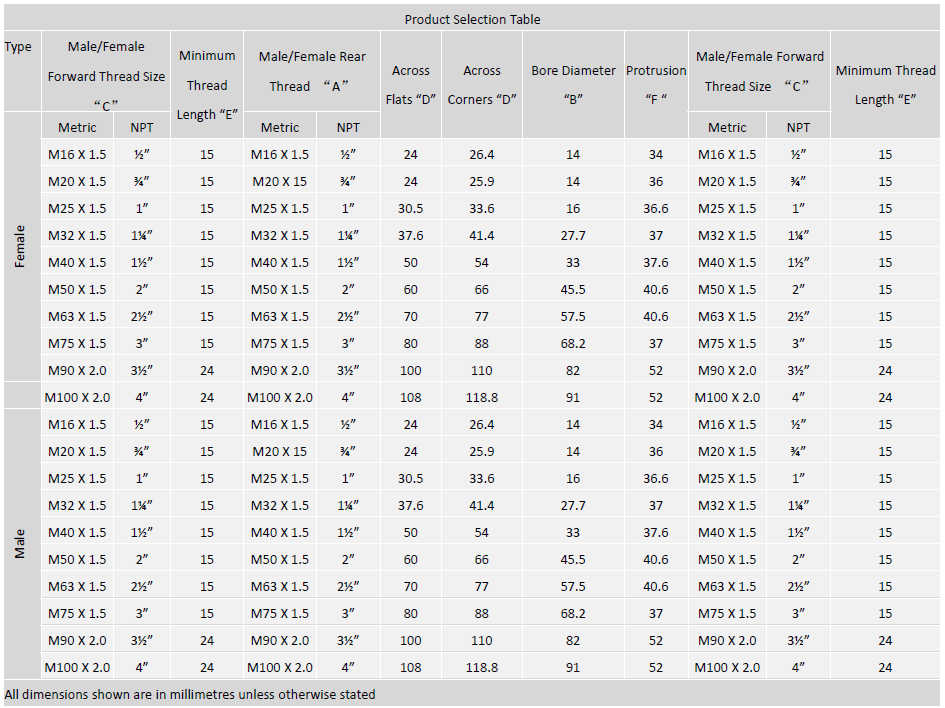This screenshot has width=945, height=708.
Task: Click across corners 118.8 in the bottom row
Action: pyautogui.click(x=482, y=668)
